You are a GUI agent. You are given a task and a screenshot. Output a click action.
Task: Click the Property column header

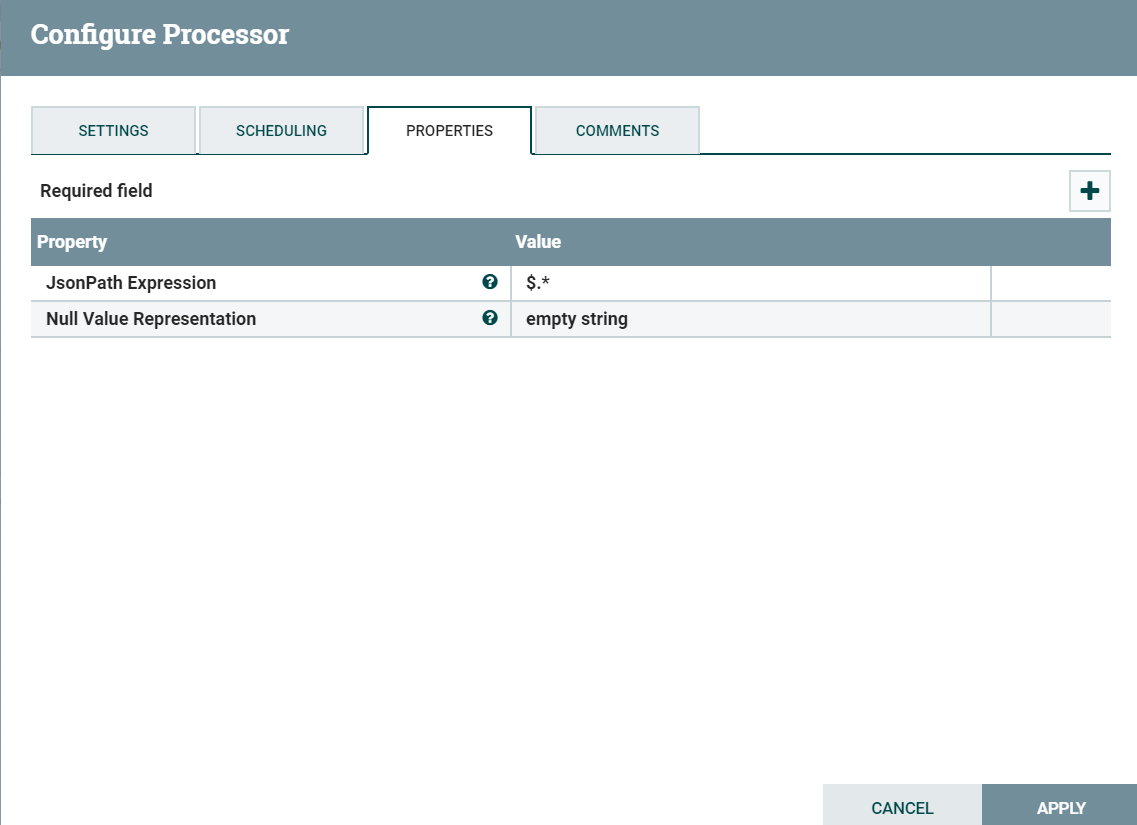pyautogui.click(x=71, y=241)
